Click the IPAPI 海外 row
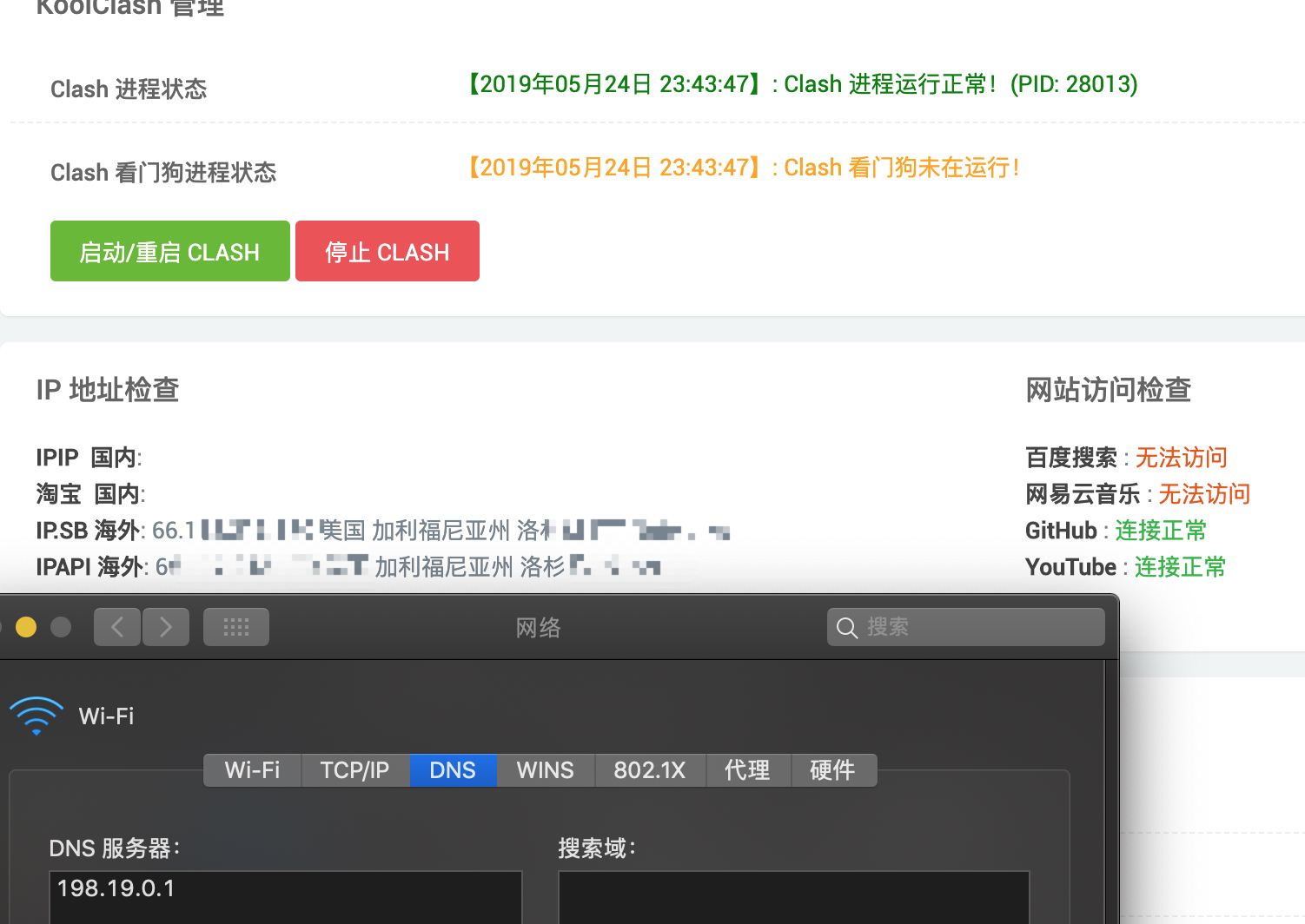The height and width of the screenshot is (924, 1305). click(348, 567)
